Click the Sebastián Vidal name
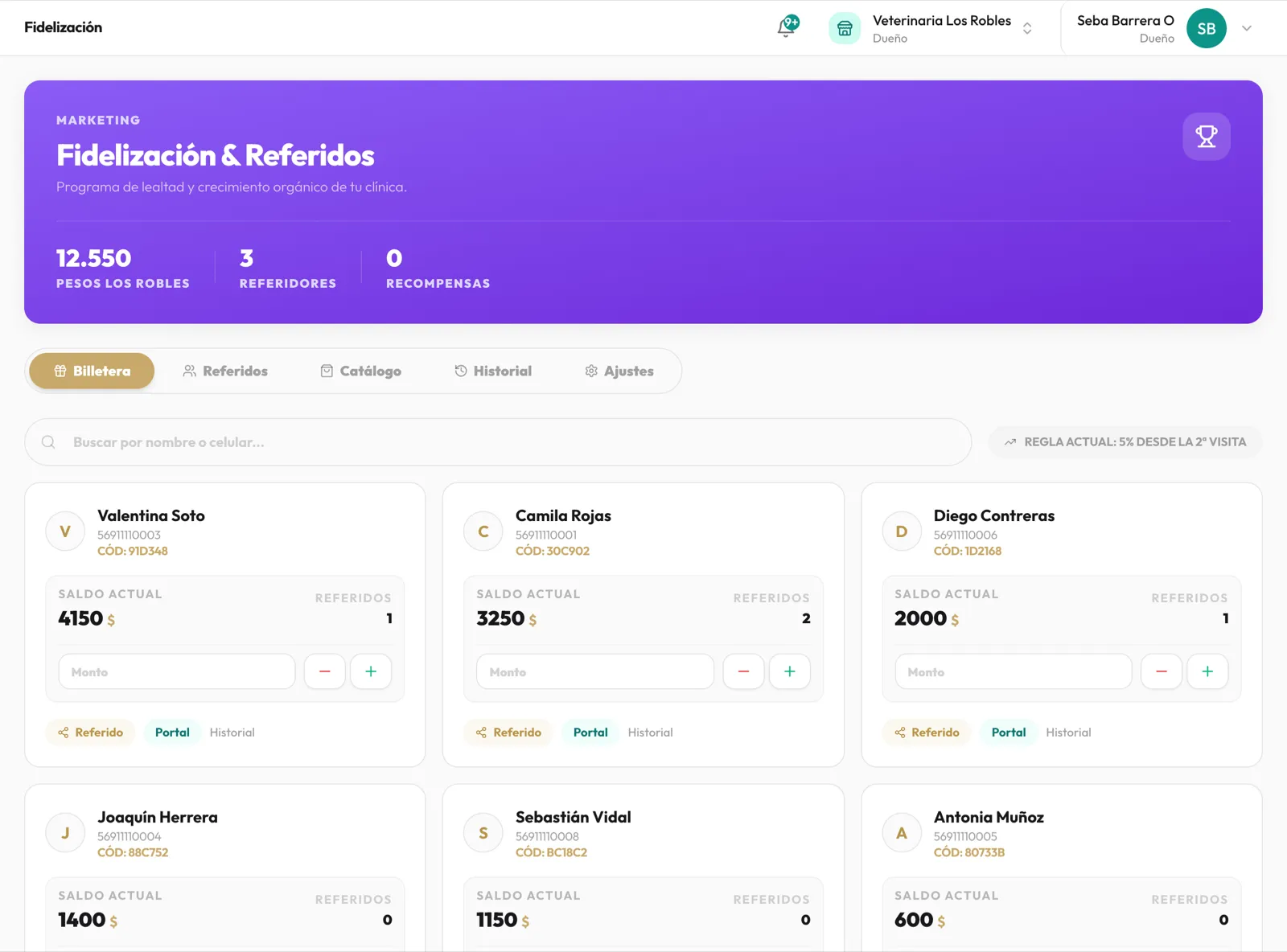Image resolution: width=1287 pixels, height=952 pixels. coord(574,818)
